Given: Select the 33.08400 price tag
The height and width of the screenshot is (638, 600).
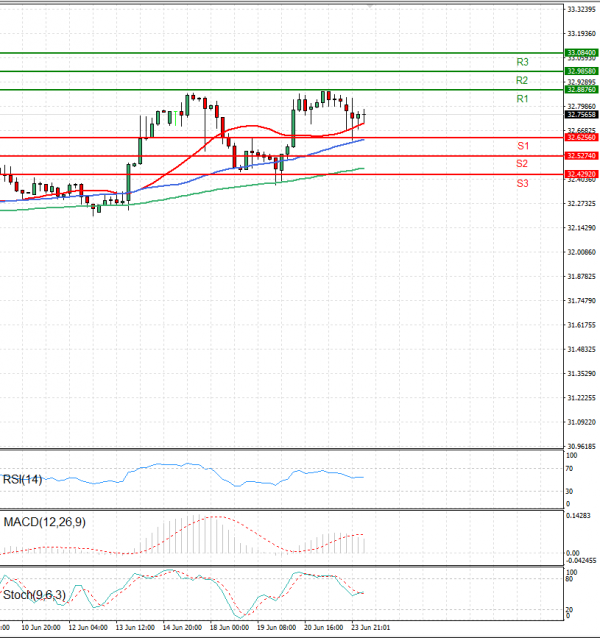Looking at the screenshot, I should pos(582,53).
